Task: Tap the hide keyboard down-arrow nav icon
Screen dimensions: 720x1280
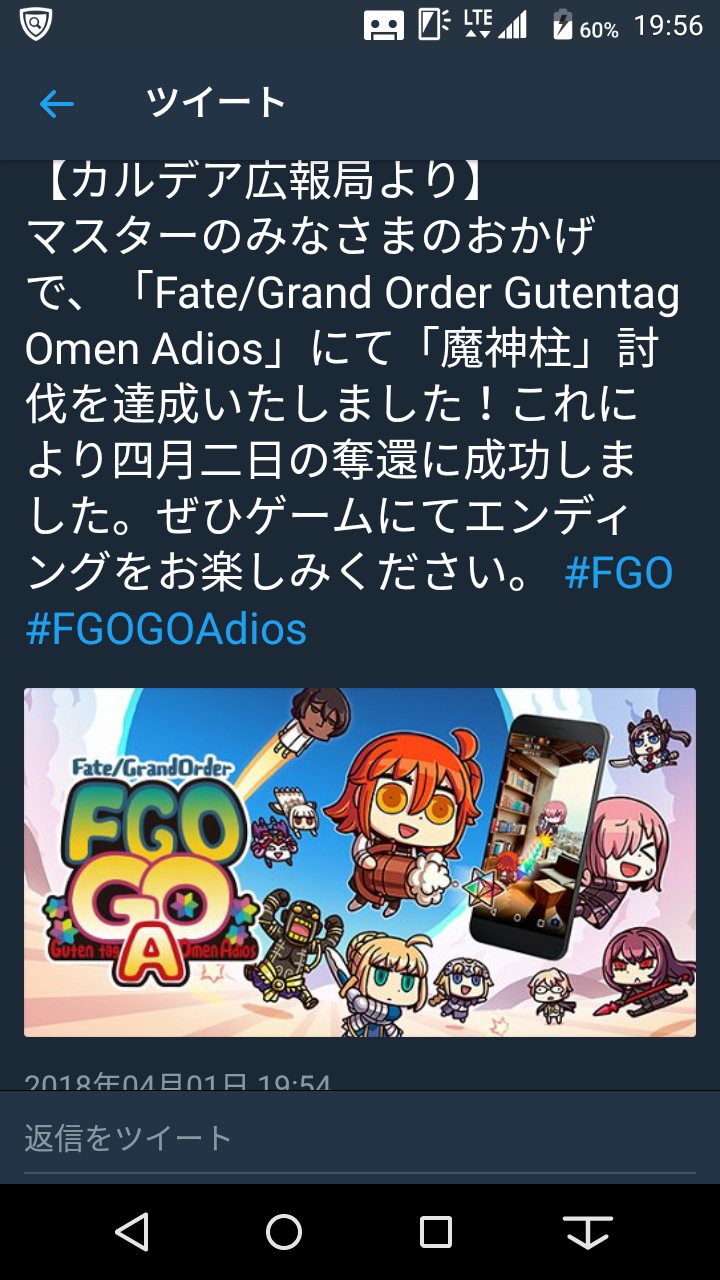Action: (x=588, y=1232)
